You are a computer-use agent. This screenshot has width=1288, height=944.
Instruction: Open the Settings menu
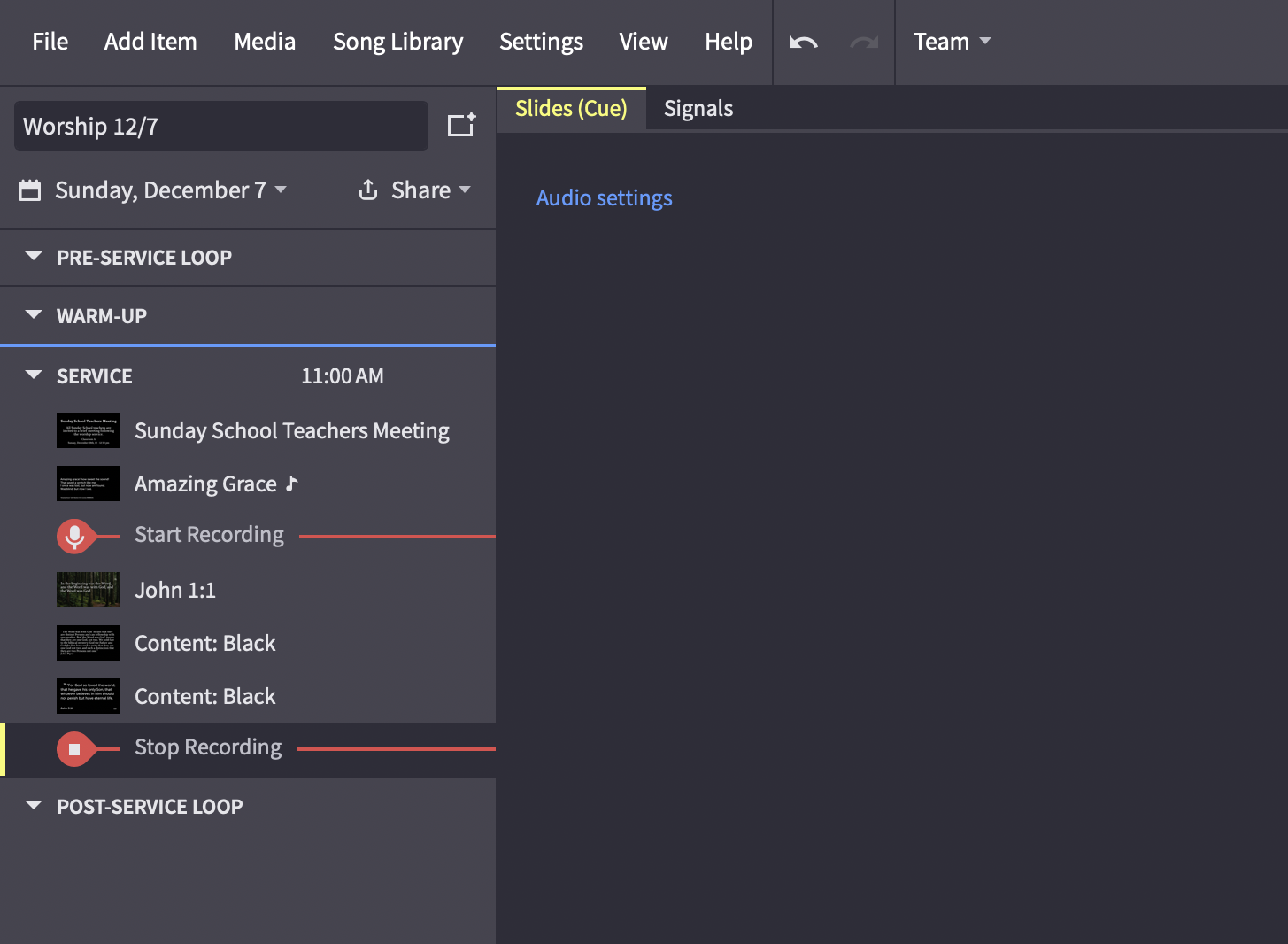tap(541, 42)
